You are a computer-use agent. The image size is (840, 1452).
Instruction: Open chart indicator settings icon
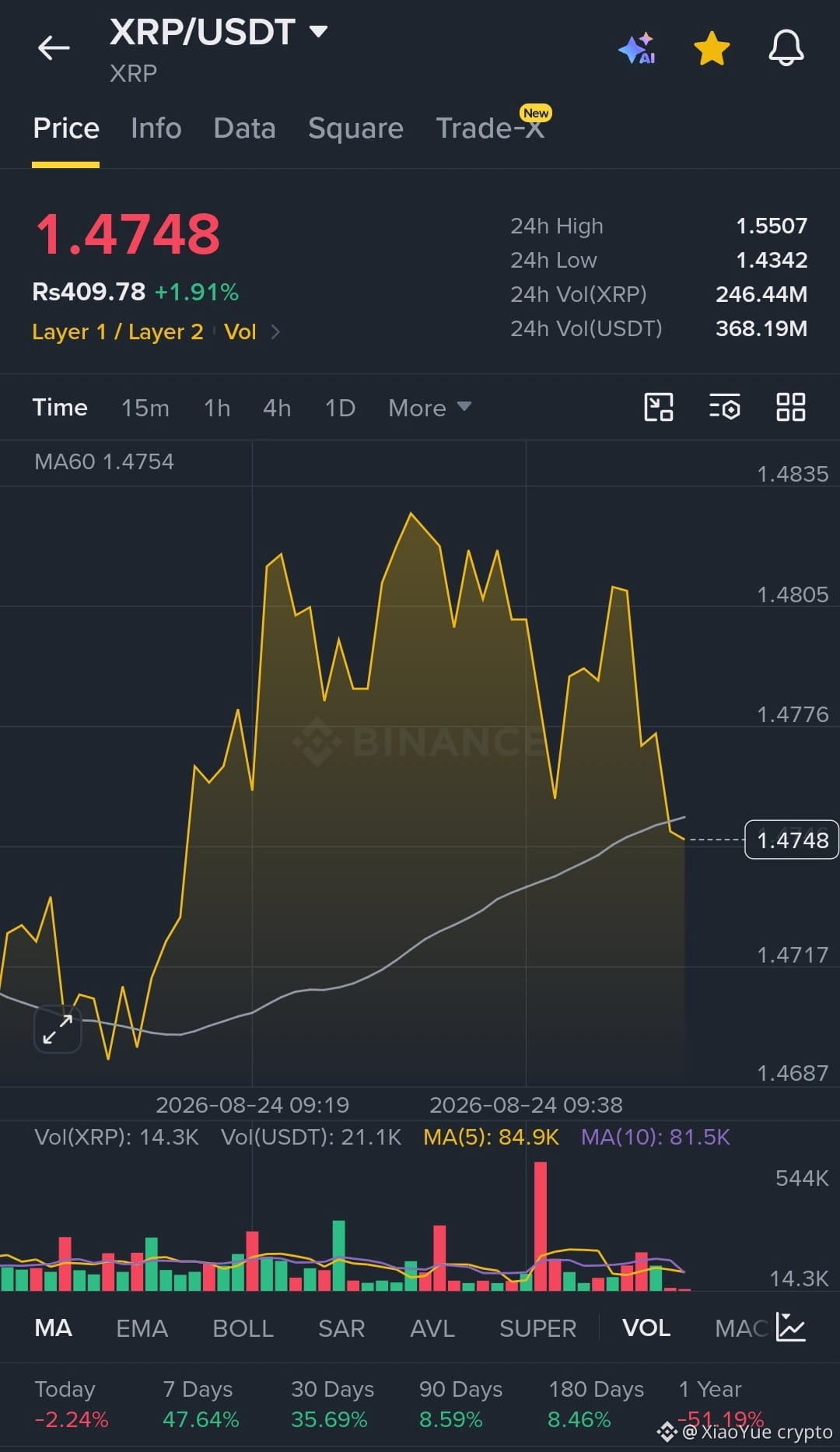point(725,407)
